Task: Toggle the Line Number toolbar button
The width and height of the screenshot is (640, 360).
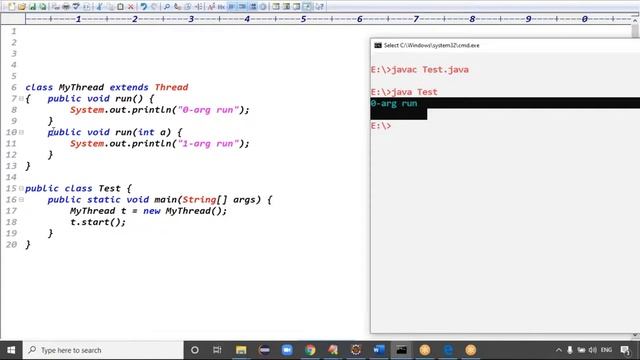Action: (253, 7)
